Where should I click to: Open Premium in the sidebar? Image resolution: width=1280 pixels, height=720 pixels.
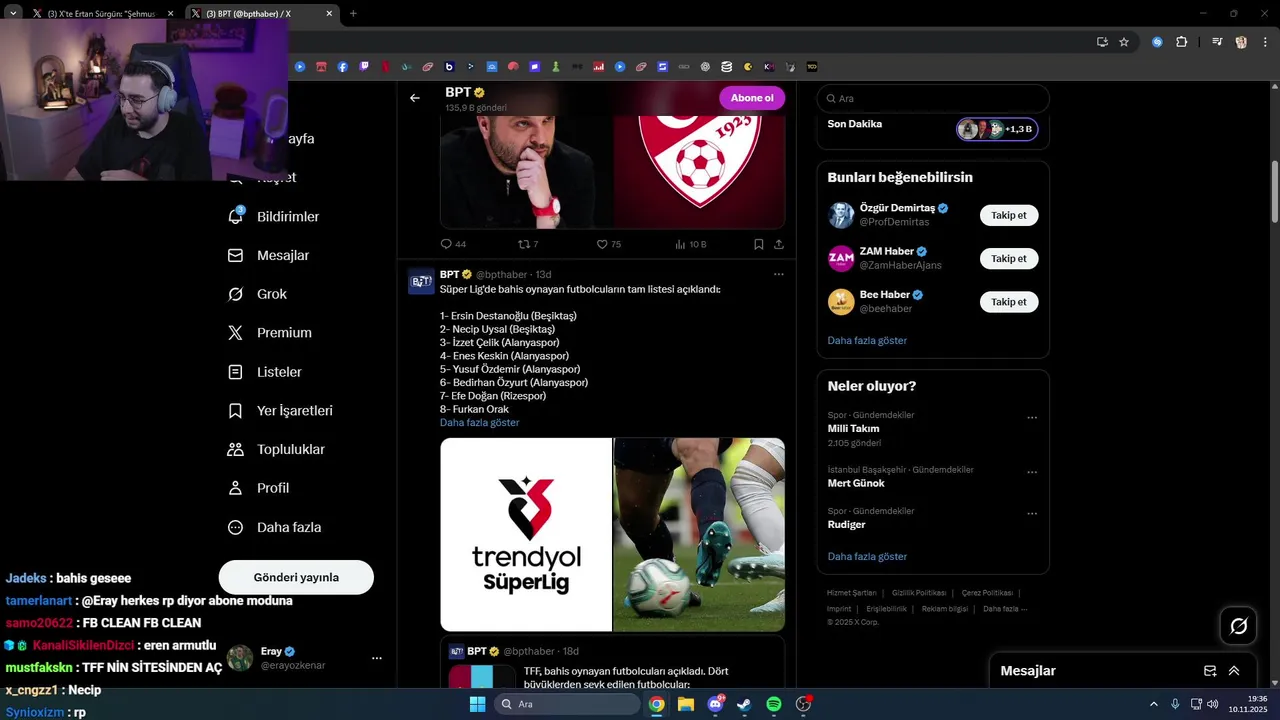coord(270,333)
